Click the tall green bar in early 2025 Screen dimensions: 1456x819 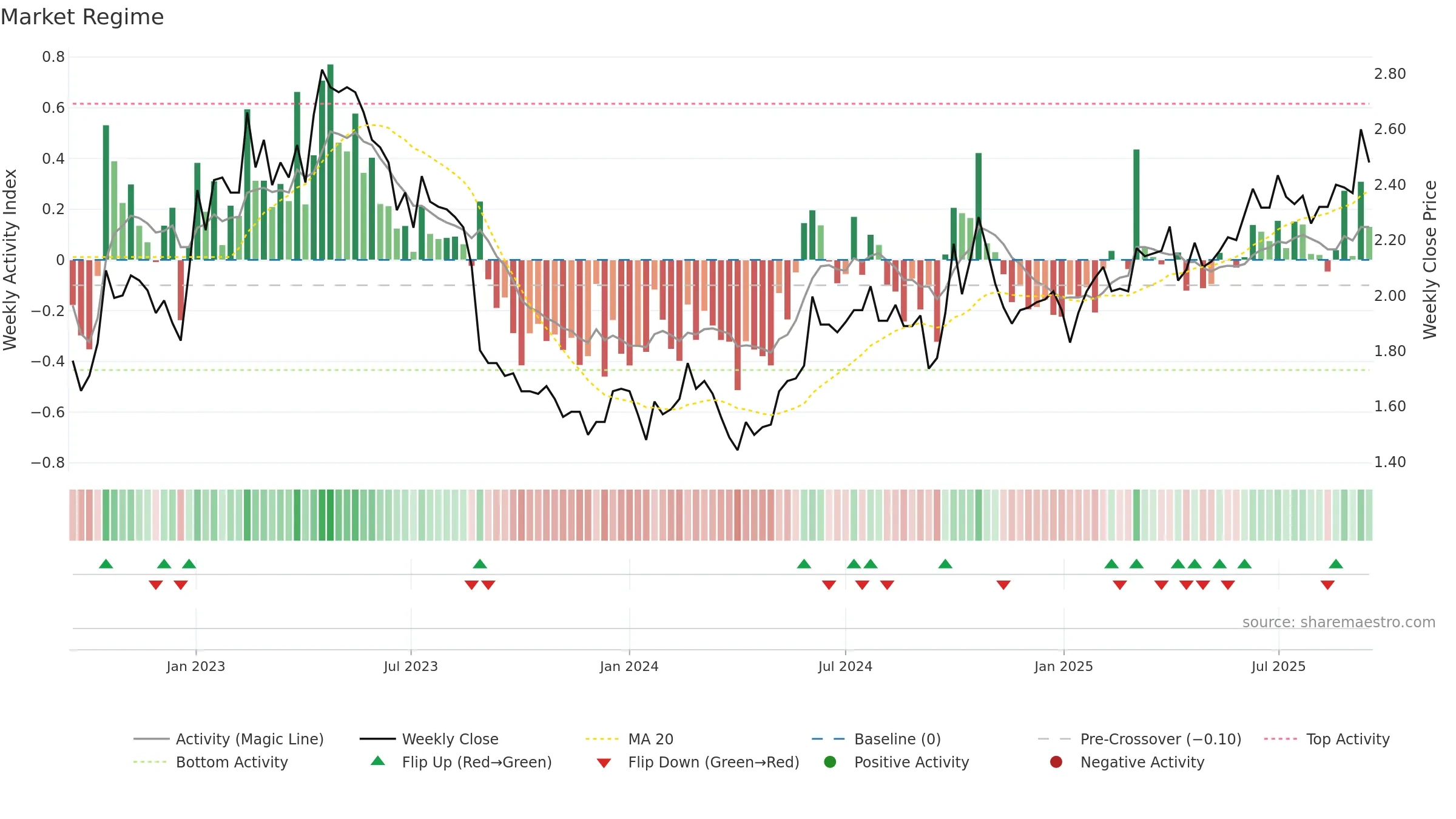(x=1136, y=204)
